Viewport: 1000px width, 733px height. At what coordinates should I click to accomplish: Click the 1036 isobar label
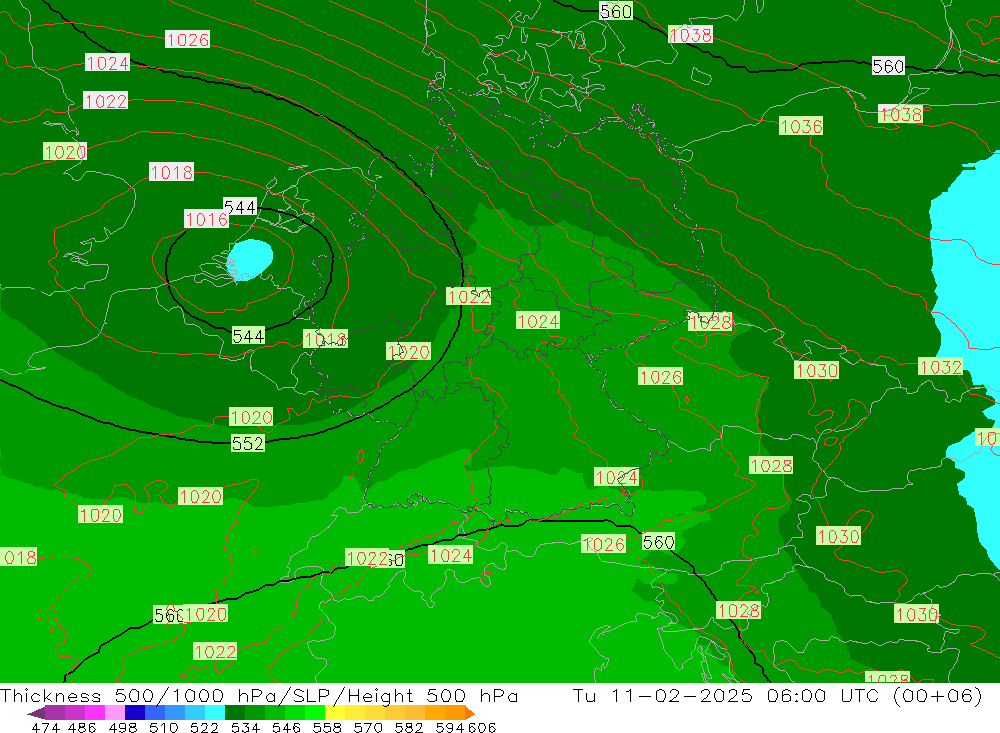pyautogui.click(x=801, y=126)
